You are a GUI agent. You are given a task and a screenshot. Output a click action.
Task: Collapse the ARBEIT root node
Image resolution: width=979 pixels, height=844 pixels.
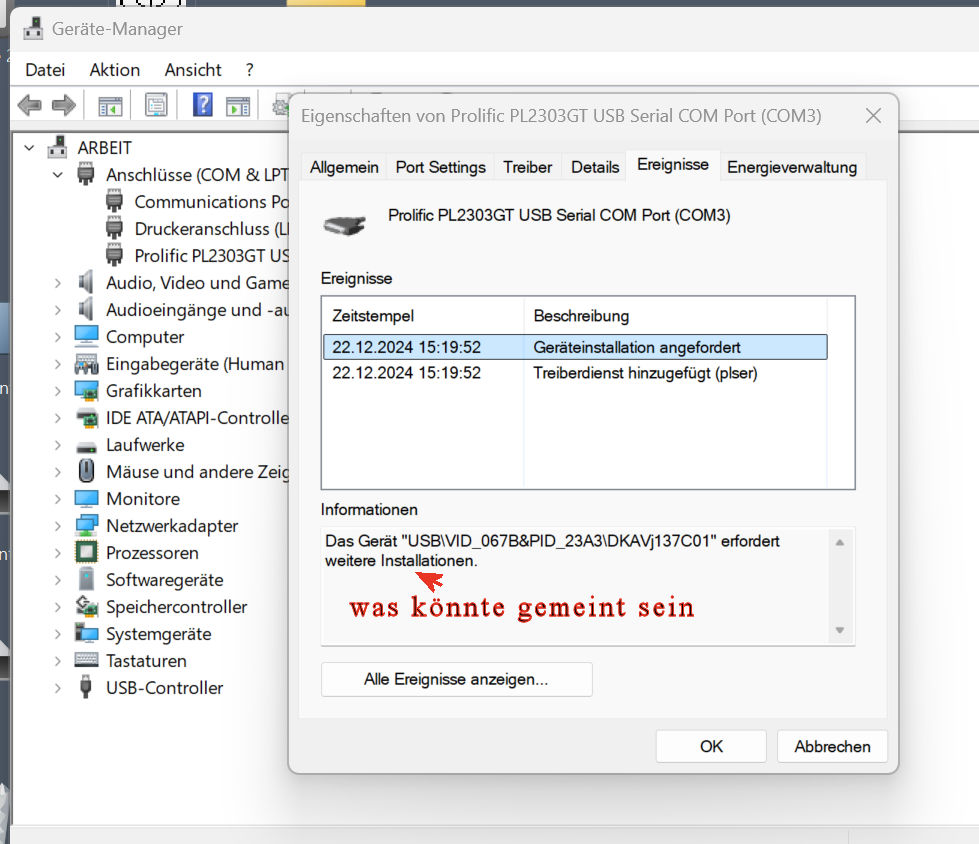point(28,147)
